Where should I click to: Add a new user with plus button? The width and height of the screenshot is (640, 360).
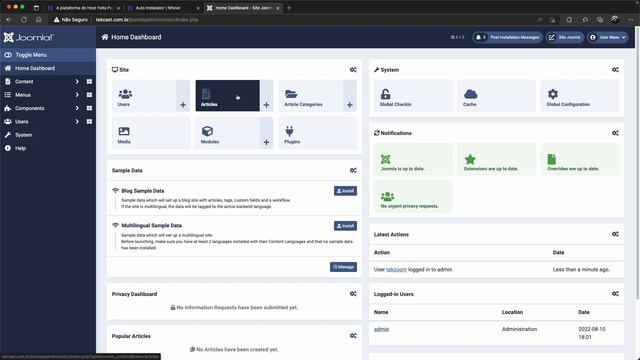[183, 96]
